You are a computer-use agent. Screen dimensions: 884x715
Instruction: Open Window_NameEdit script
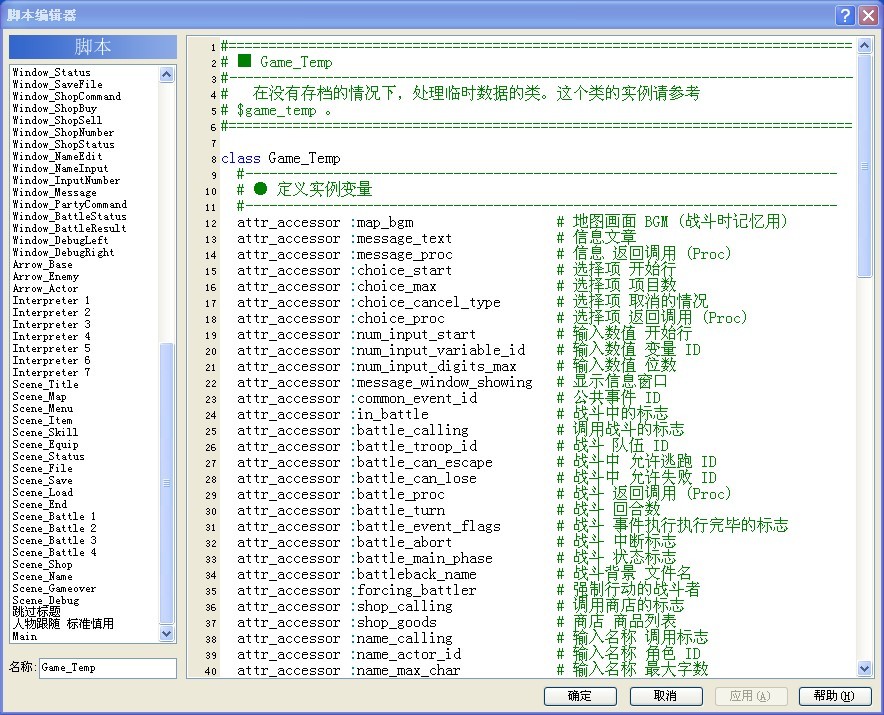pos(58,156)
